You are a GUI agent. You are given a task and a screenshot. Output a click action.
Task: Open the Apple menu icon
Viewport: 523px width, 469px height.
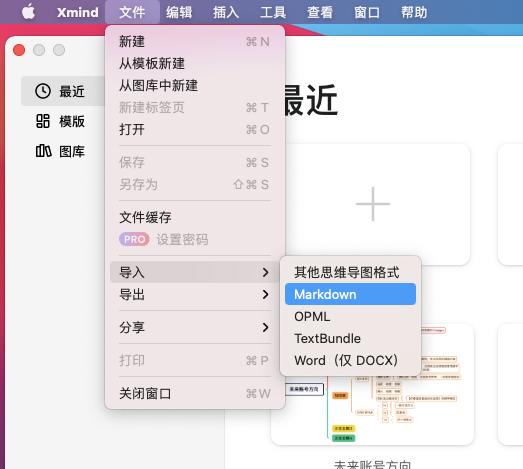click(28, 12)
